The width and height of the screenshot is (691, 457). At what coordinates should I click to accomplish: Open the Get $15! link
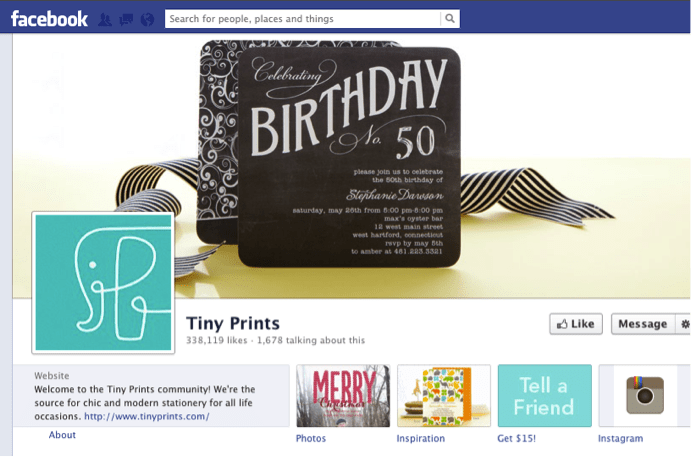coord(516,438)
